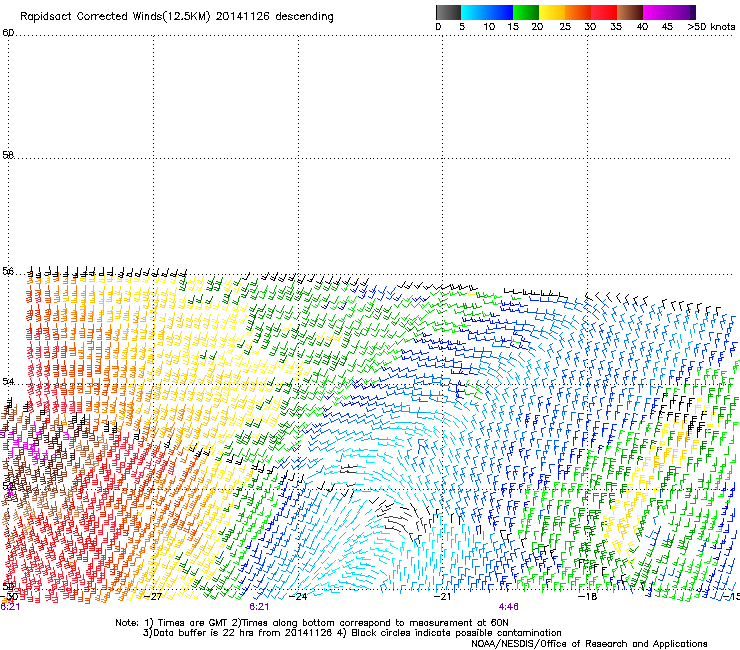
Task: Click the note line 'Times are GMT'
Action: click(197, 623)
